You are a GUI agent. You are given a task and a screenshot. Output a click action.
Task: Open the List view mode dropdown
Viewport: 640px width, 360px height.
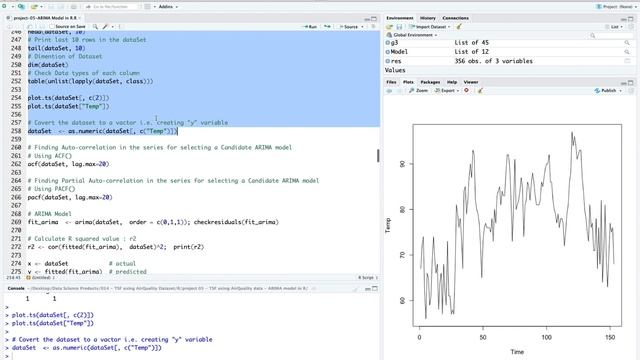click(x=614, y=27)
